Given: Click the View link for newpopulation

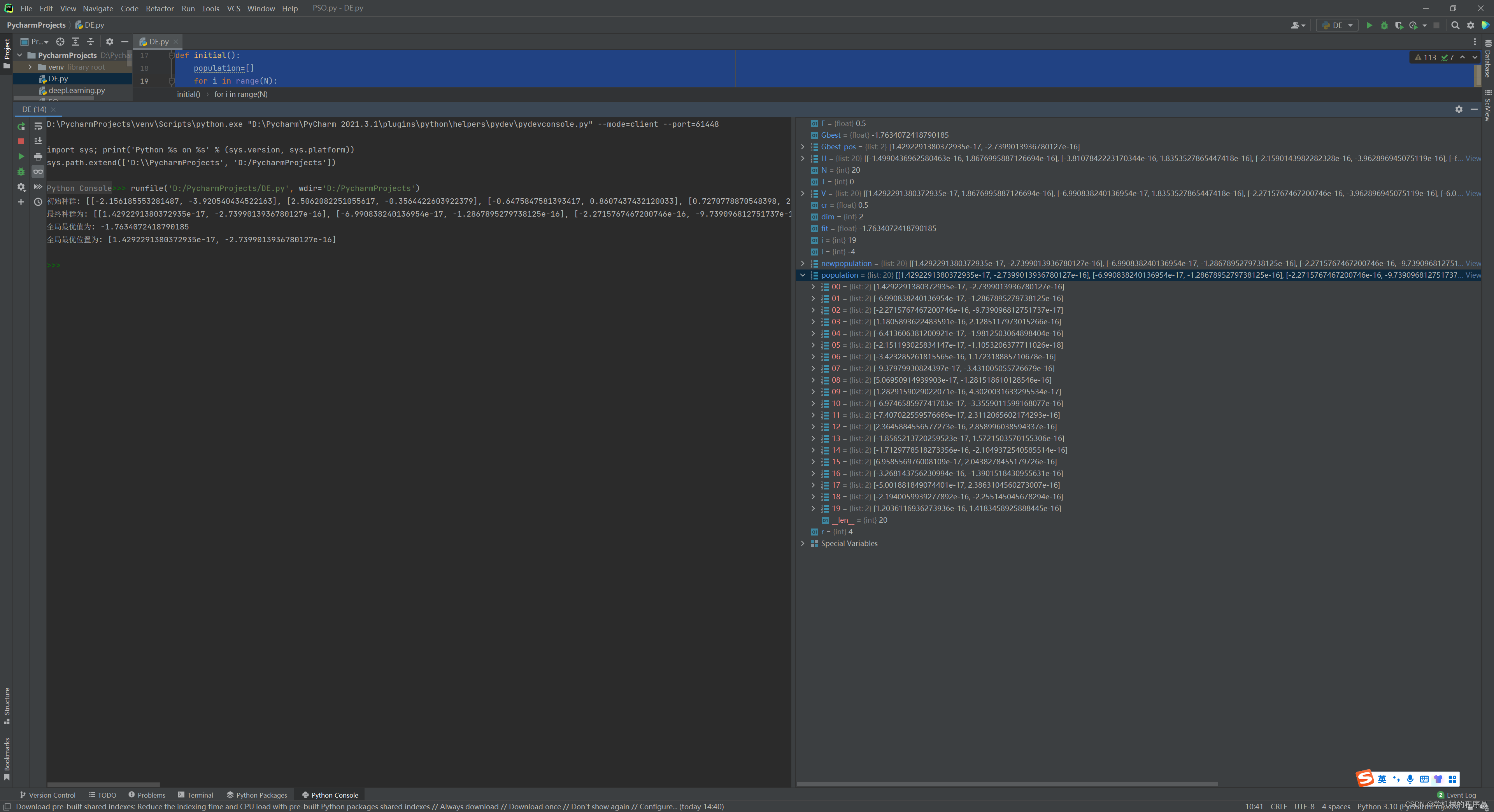Looking at the screenshot, I should tap(1473, 263).
